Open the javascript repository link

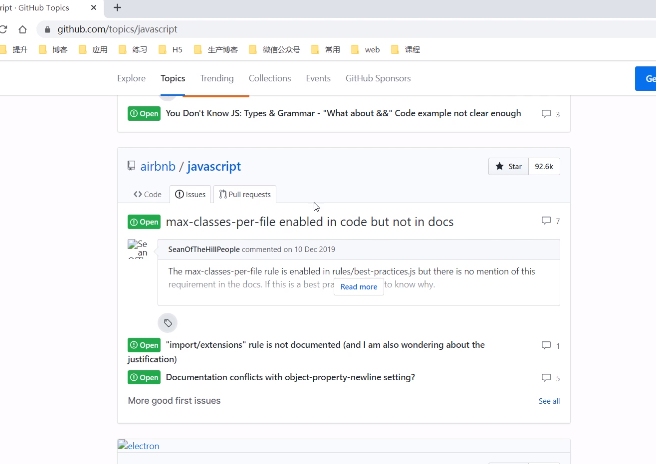click(x=214, y=167)
